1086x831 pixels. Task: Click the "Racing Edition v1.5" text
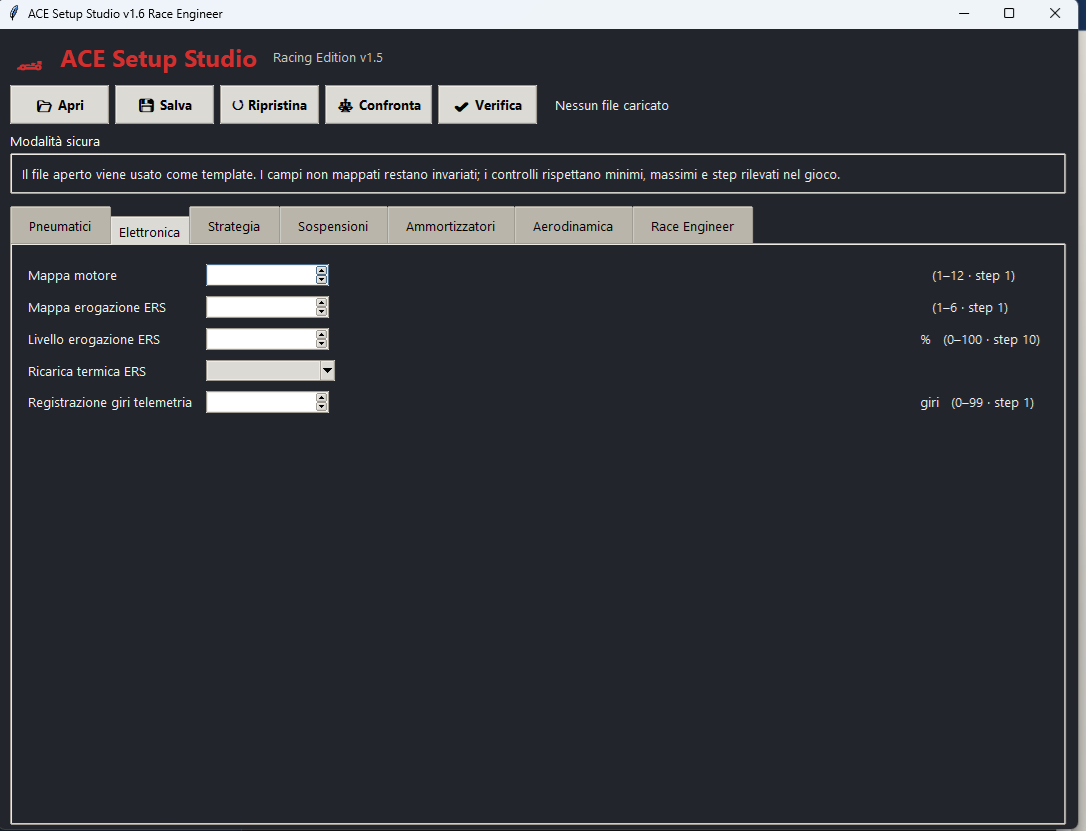[328, 57]
